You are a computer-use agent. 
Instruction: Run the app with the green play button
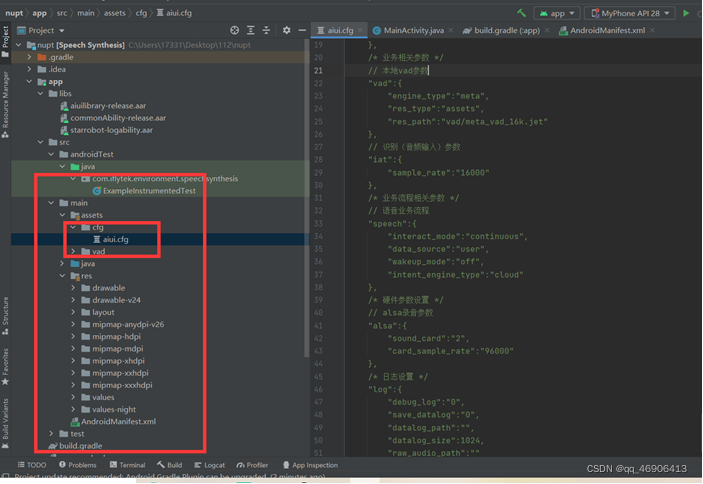coord(686,13)
